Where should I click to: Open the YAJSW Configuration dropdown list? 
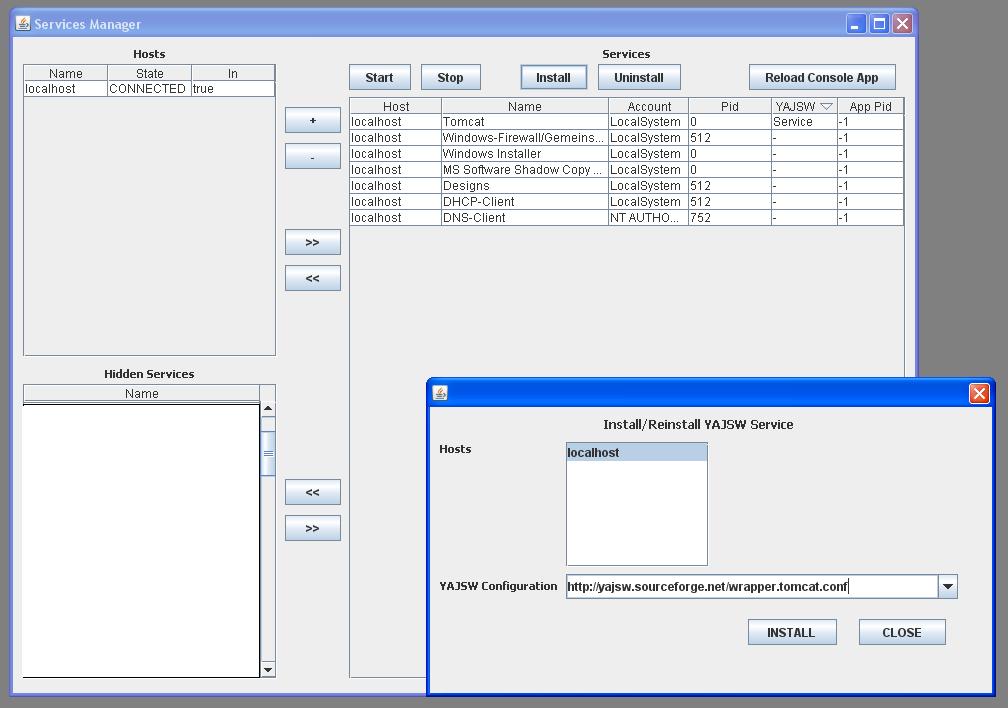[x=947, y=587]
